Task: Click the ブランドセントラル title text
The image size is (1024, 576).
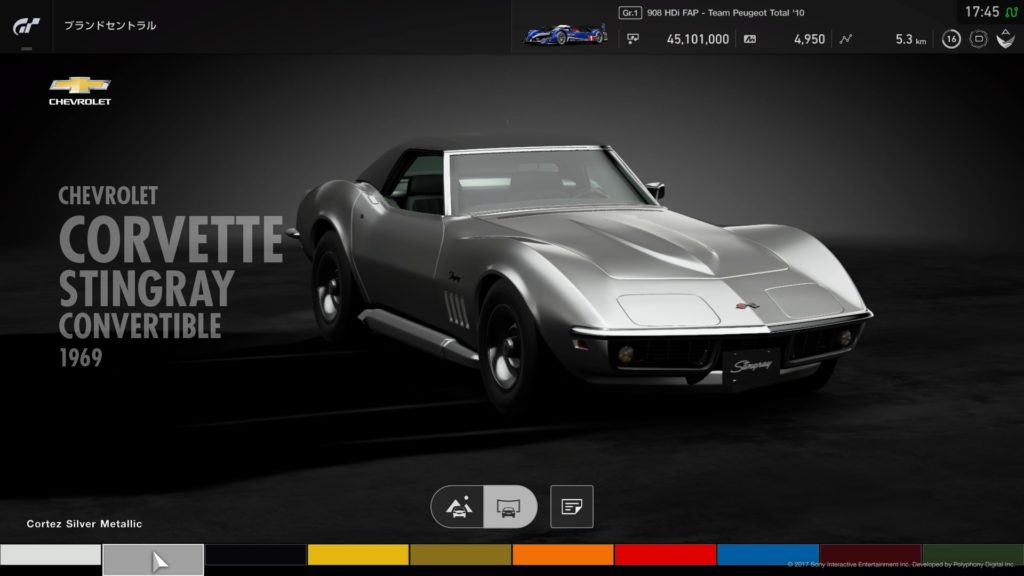Action: pyautogui.click(x=110, y=25)
